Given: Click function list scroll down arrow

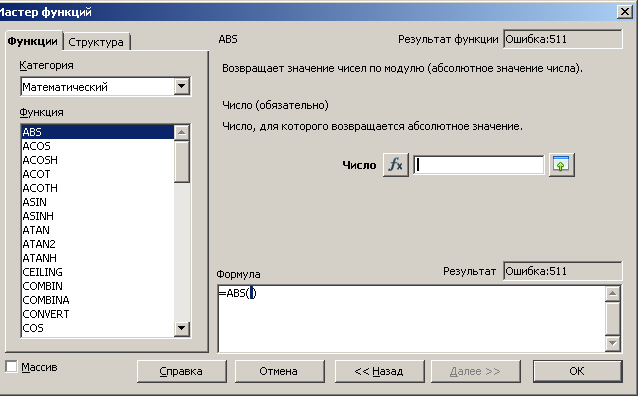Looking at the screenshot, I should point(181,328).
